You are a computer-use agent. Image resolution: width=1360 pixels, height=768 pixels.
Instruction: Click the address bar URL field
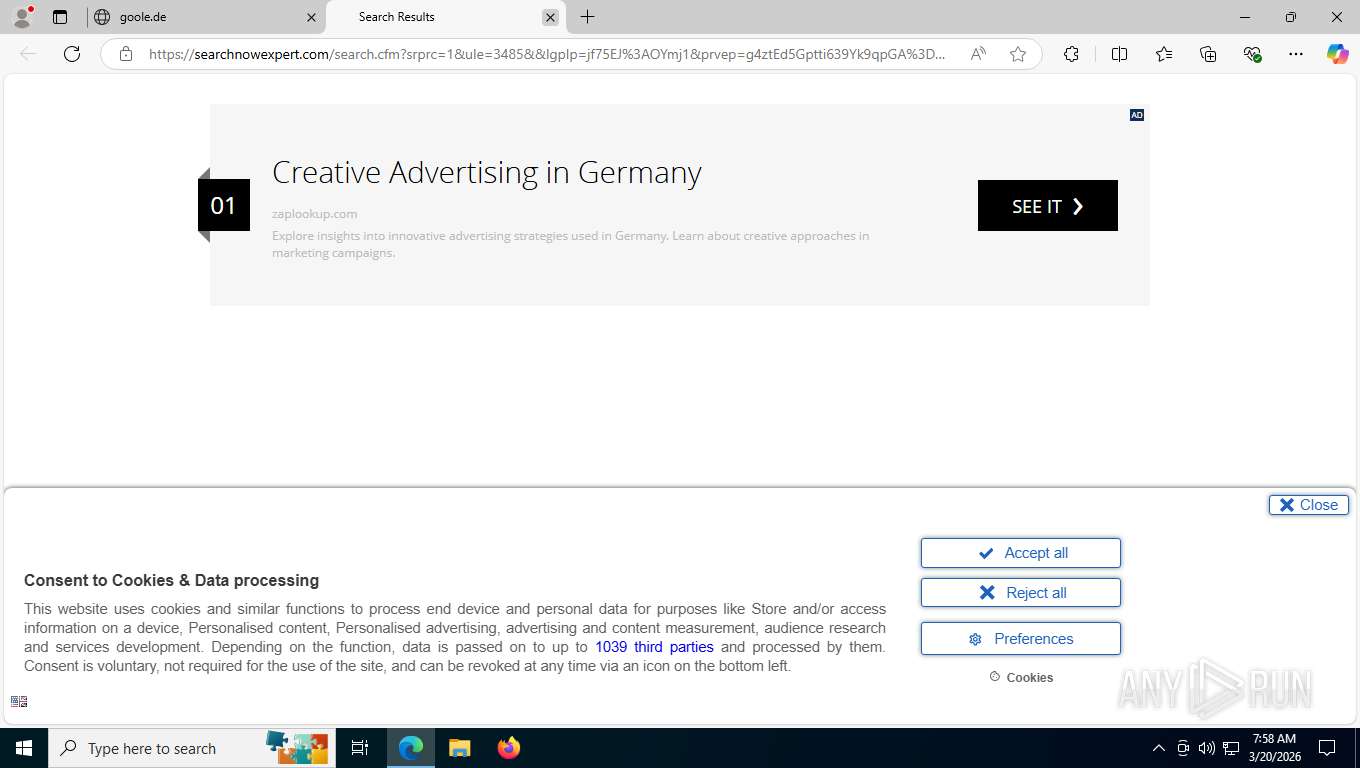547,54
